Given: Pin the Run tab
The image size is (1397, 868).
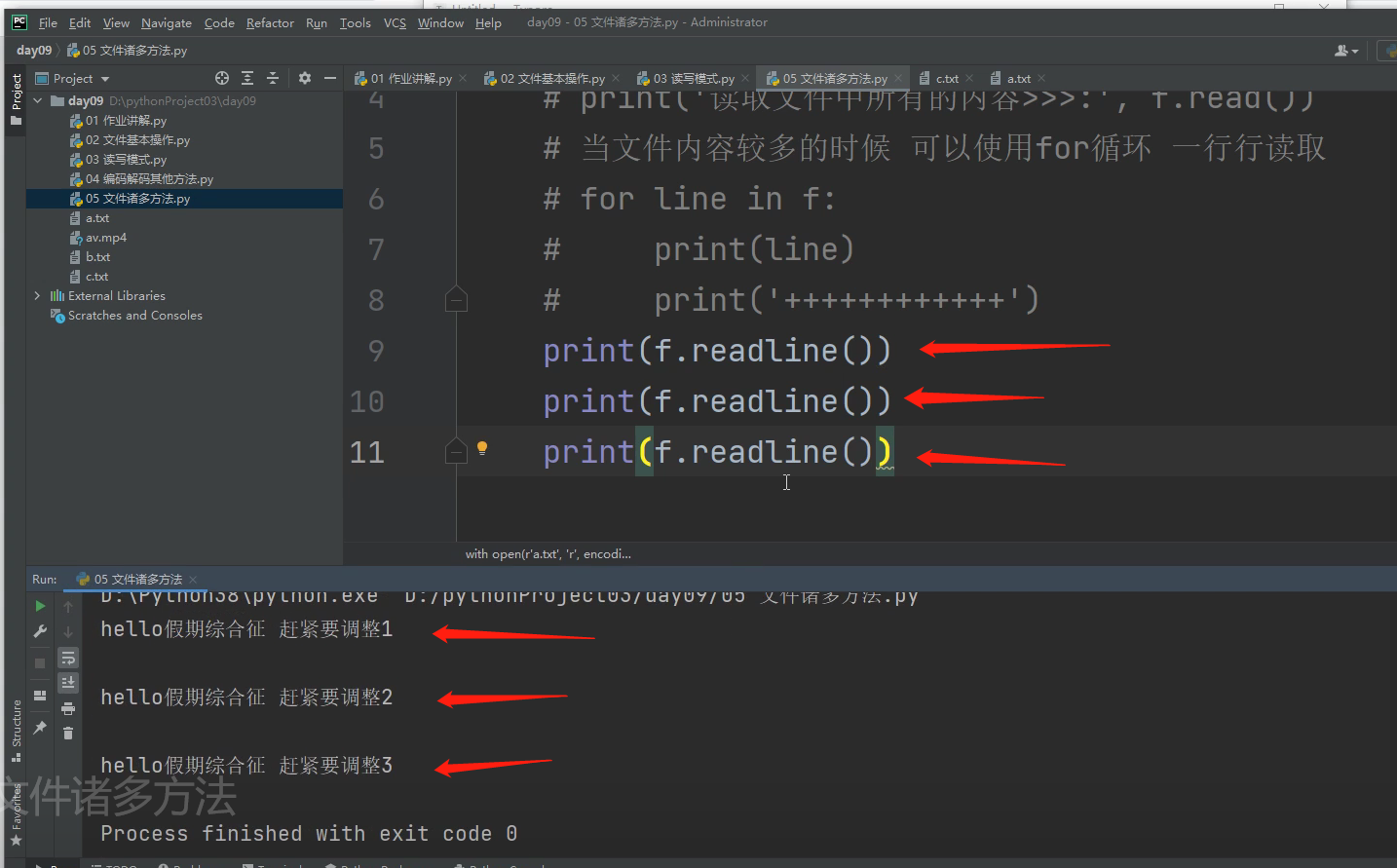Looking at the screenshot, I should (x=40, y=728).
